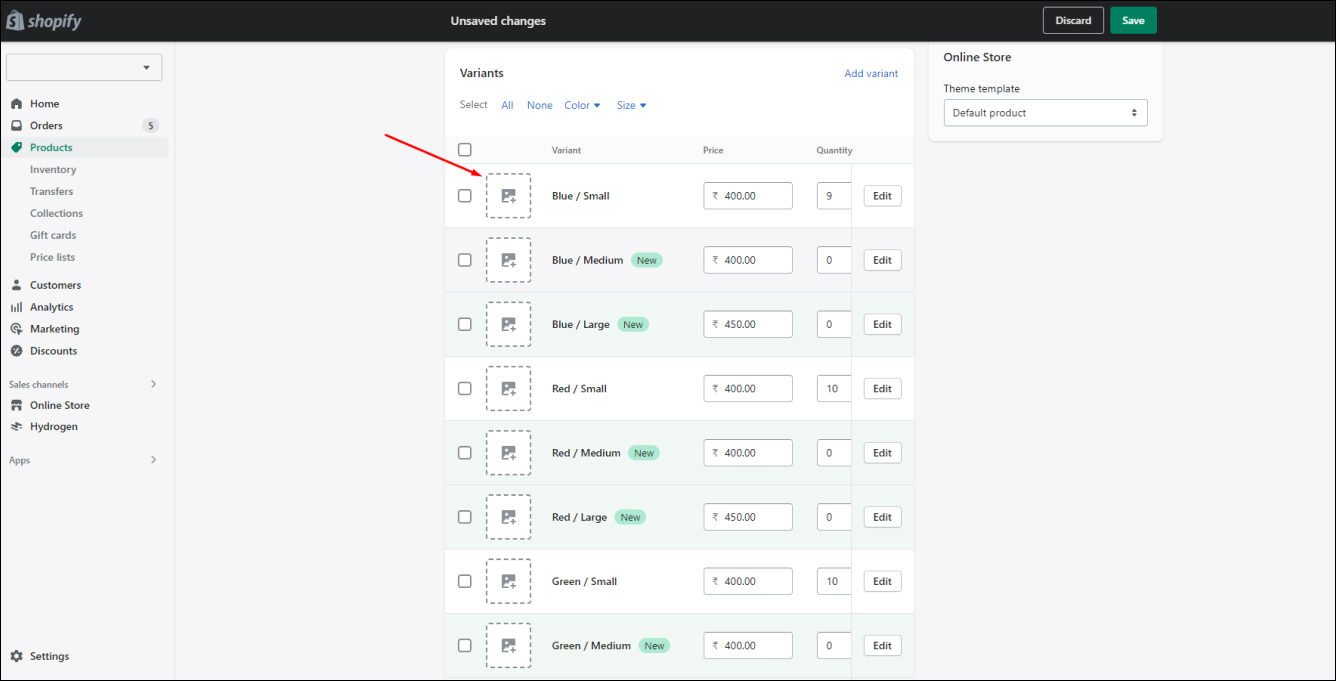Add image to Red / Large variant
This screenshot has height=681, width=1336.
[x=509, y=517]
